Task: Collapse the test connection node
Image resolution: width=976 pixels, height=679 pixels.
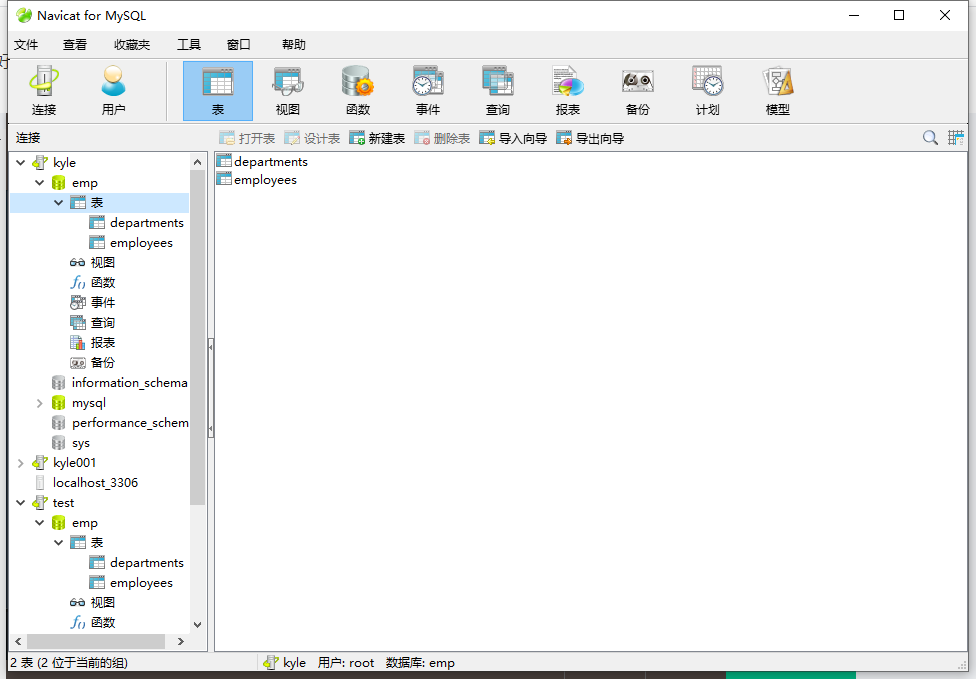Action: [x=21, y=503]
